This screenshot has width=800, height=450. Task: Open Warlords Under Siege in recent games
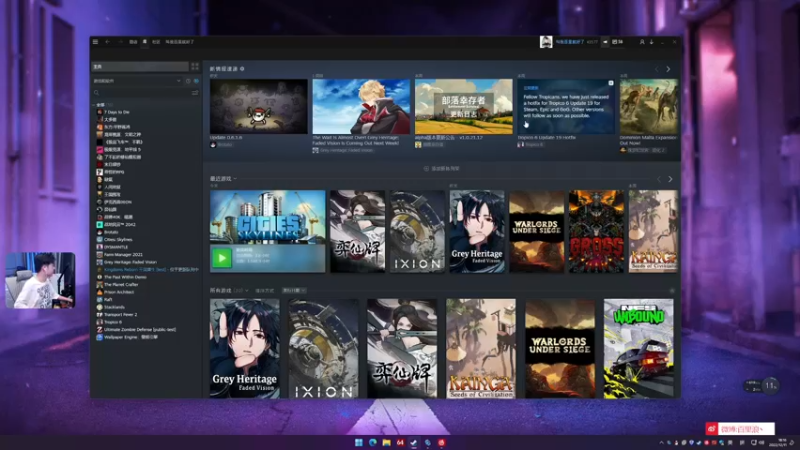click(x=537, y=231)
